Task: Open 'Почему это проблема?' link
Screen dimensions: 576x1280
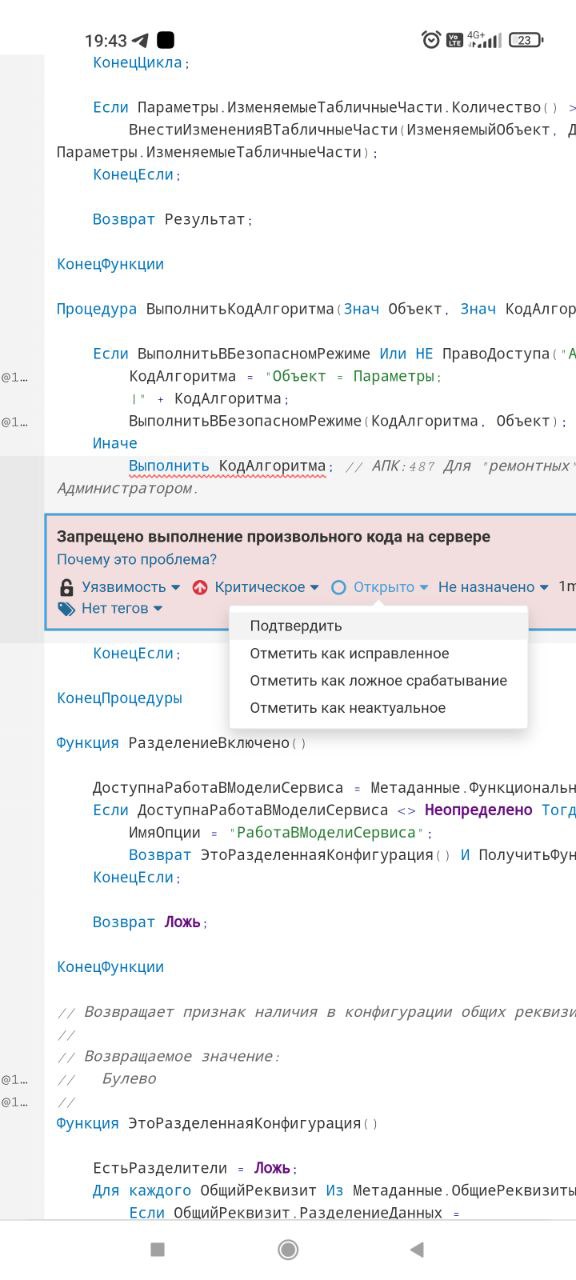Action: point(136,560)
